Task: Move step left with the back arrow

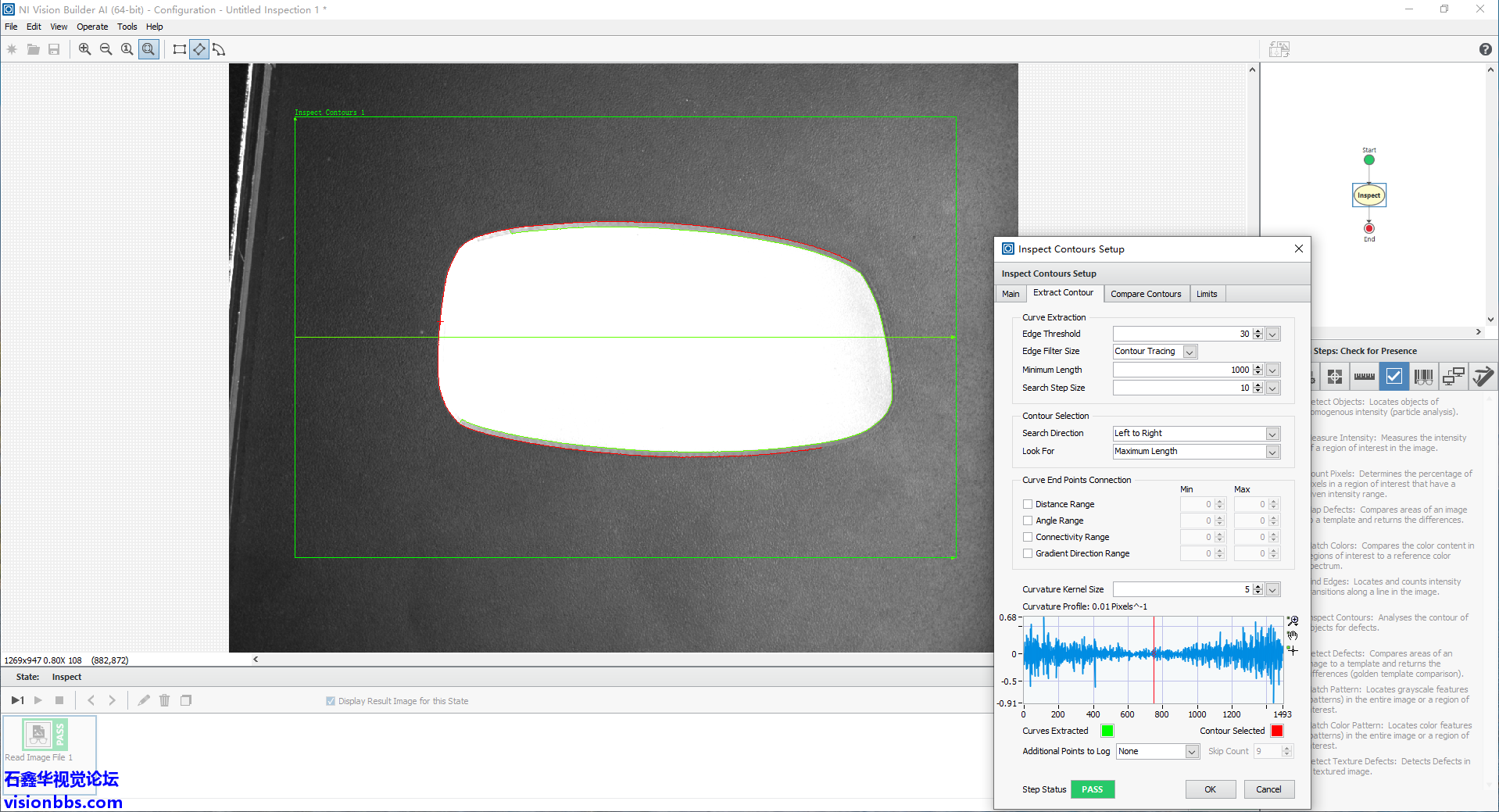Action: click(x=91, y=700)
